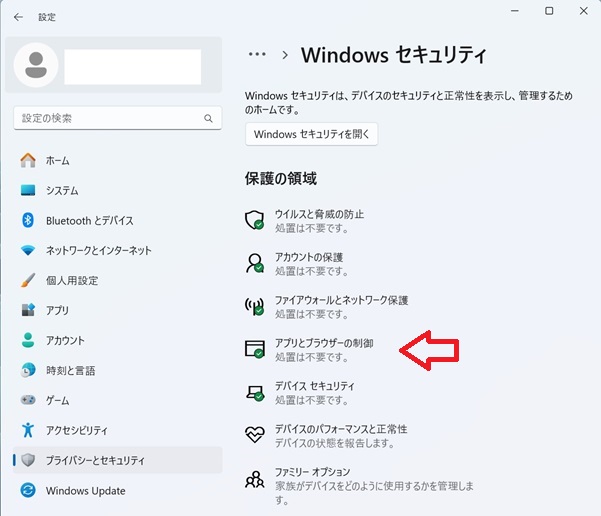Image resolution: width=601 pixels, height=516 pixels.
Task: Click the Windows Update sync icon
Action: [28, 490]
